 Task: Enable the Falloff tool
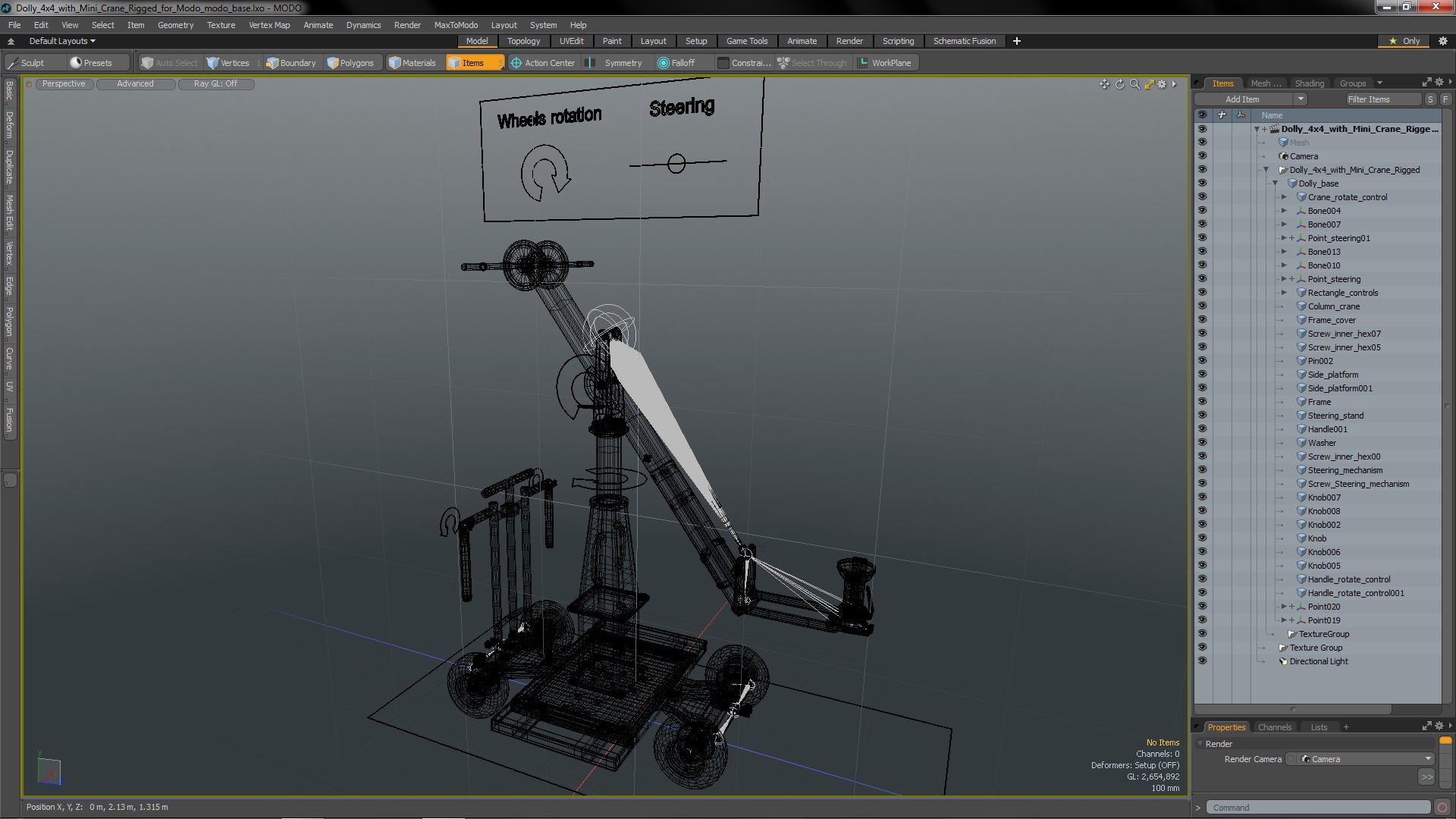click(x=677, y=62)
